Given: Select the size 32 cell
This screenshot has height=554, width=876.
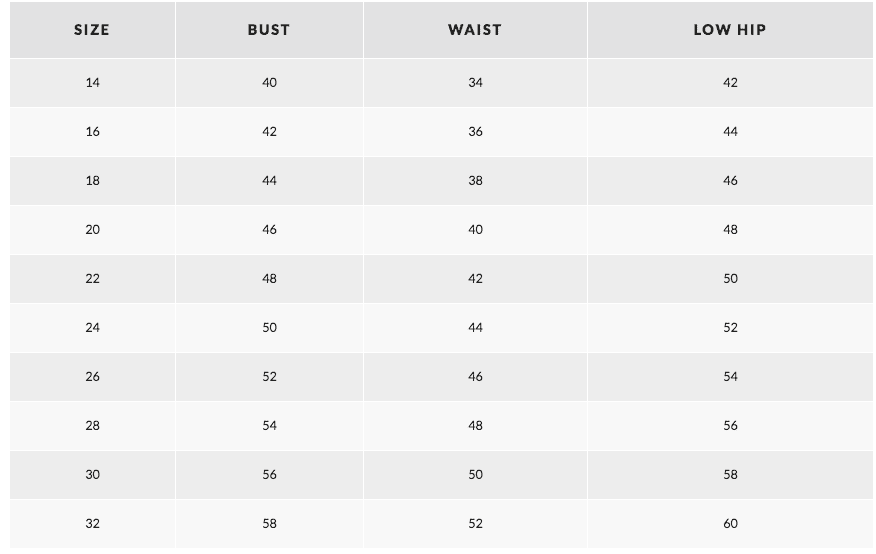Looking at the screenshot, I should 92,524.
